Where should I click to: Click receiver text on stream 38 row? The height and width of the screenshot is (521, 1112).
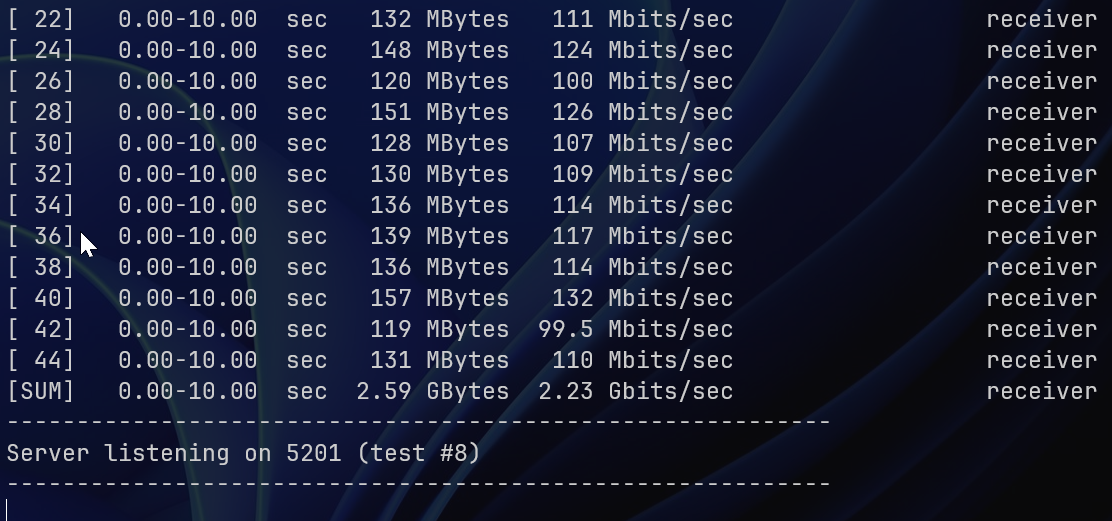(x=1042, y=268)
